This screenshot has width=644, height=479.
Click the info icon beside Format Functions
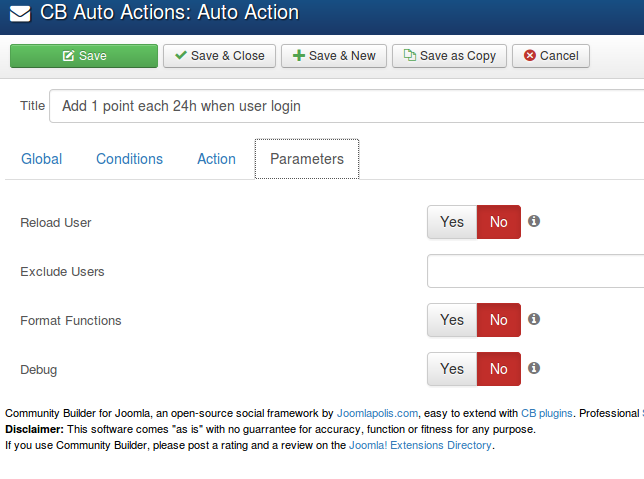(534, 319)
